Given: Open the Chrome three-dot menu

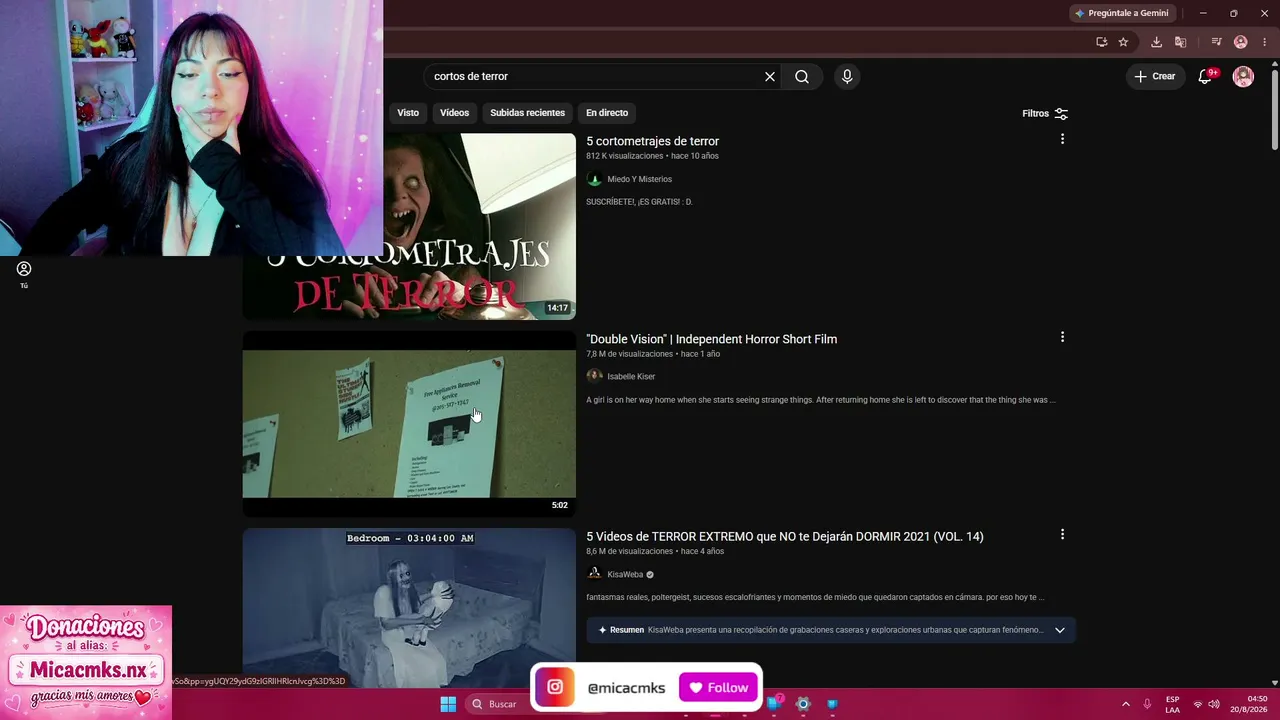Looking at the screenshot, I should (x=1264, y=42).
